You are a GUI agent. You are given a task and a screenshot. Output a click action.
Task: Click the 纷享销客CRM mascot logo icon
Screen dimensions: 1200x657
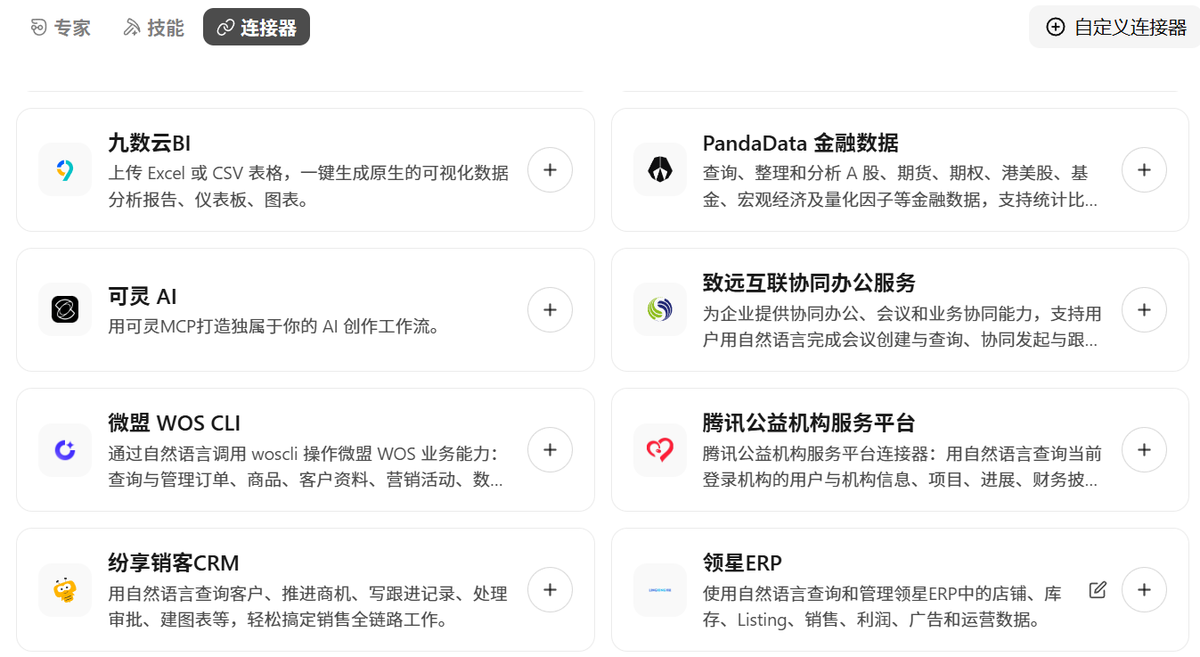(65, 590)
